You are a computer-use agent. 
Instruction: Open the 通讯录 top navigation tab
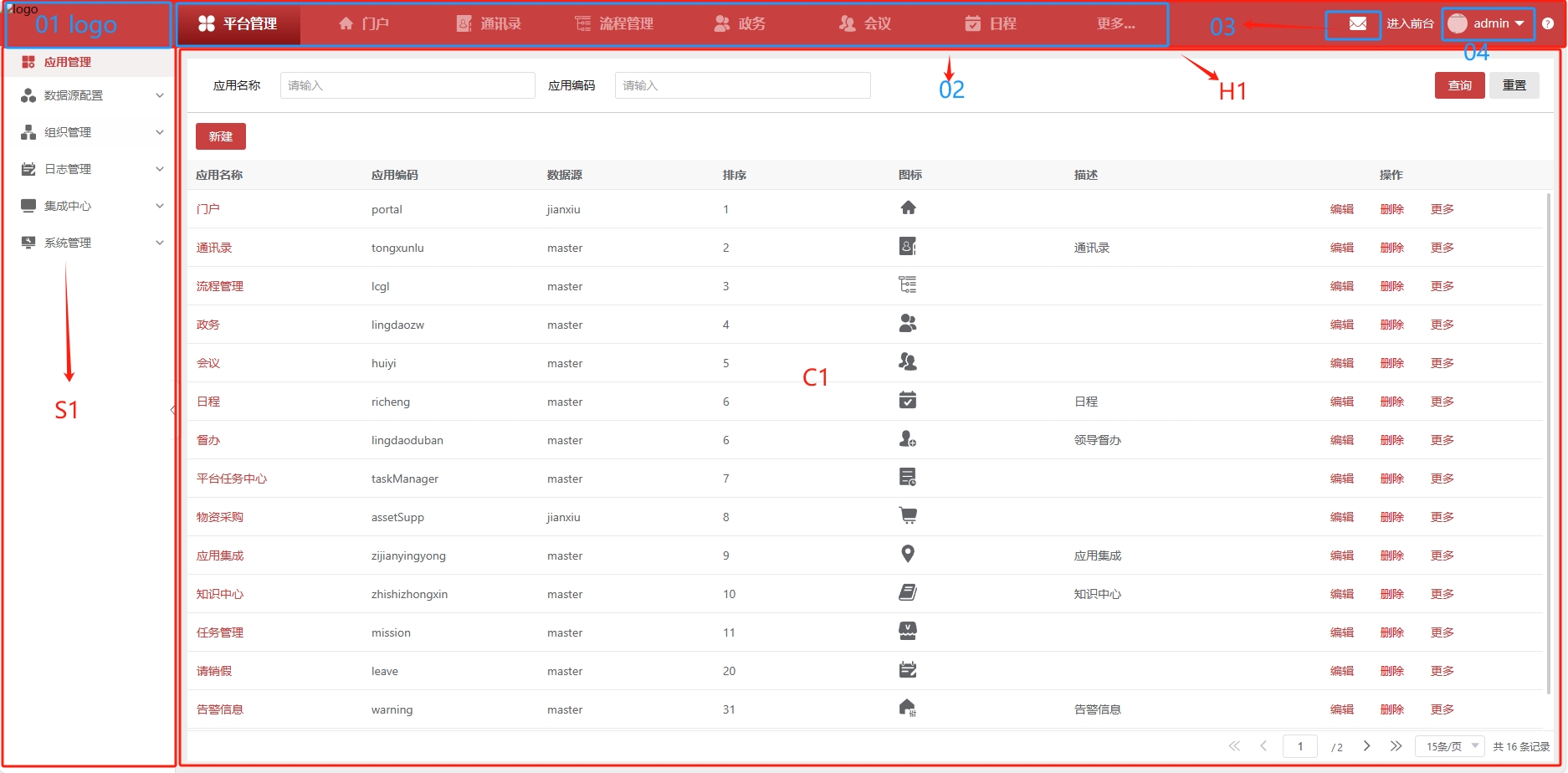489,23
